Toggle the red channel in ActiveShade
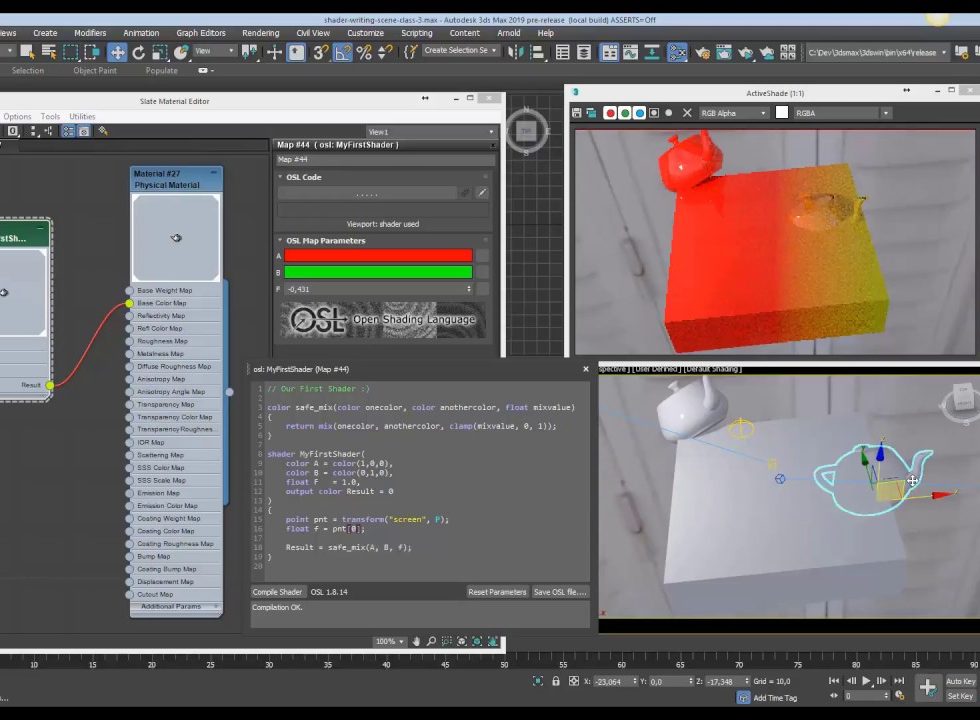The image size is (980, 720). click(x=610, y=113)
